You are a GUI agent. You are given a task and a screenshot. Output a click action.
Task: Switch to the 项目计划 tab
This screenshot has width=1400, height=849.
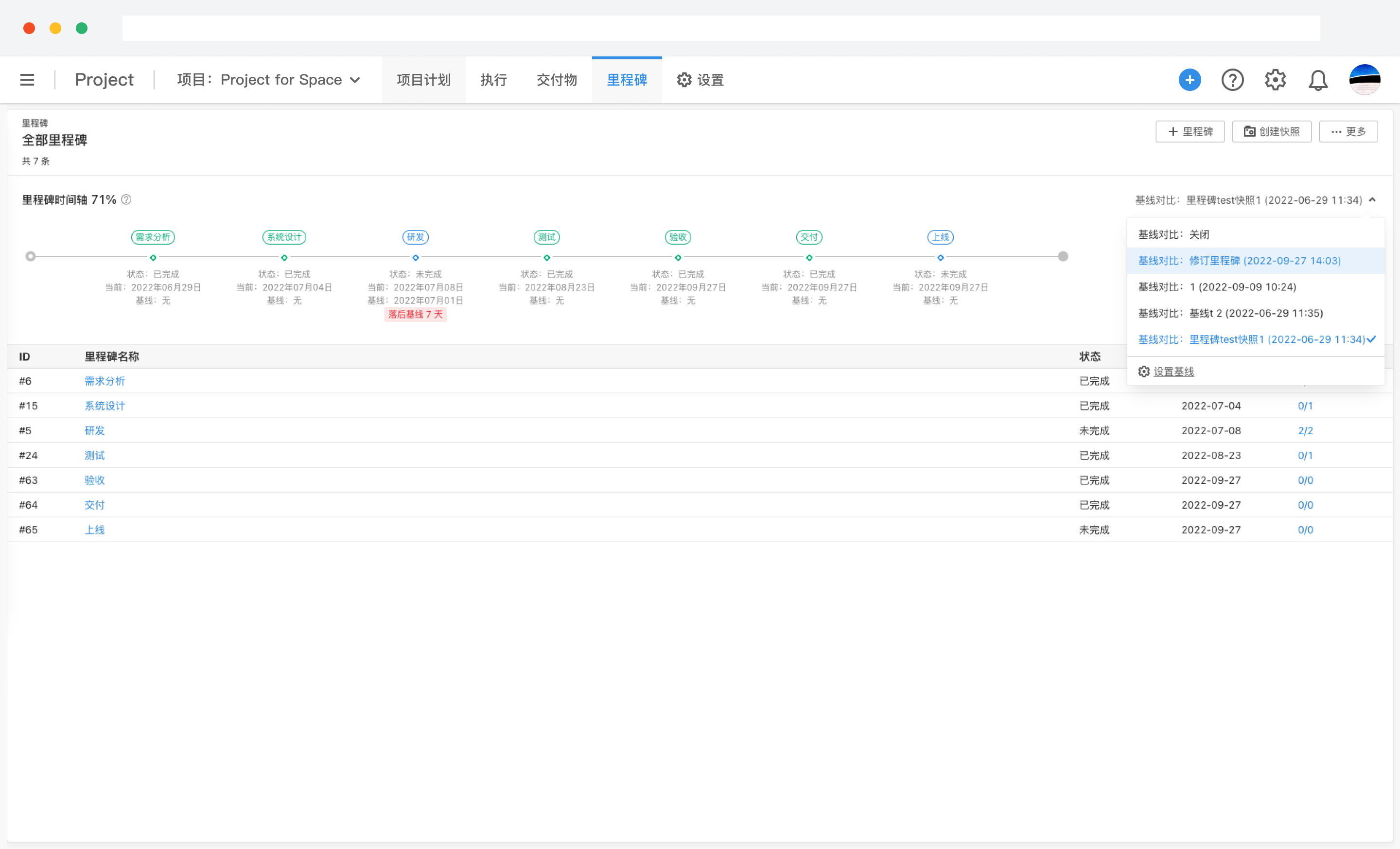pos(423,80)
